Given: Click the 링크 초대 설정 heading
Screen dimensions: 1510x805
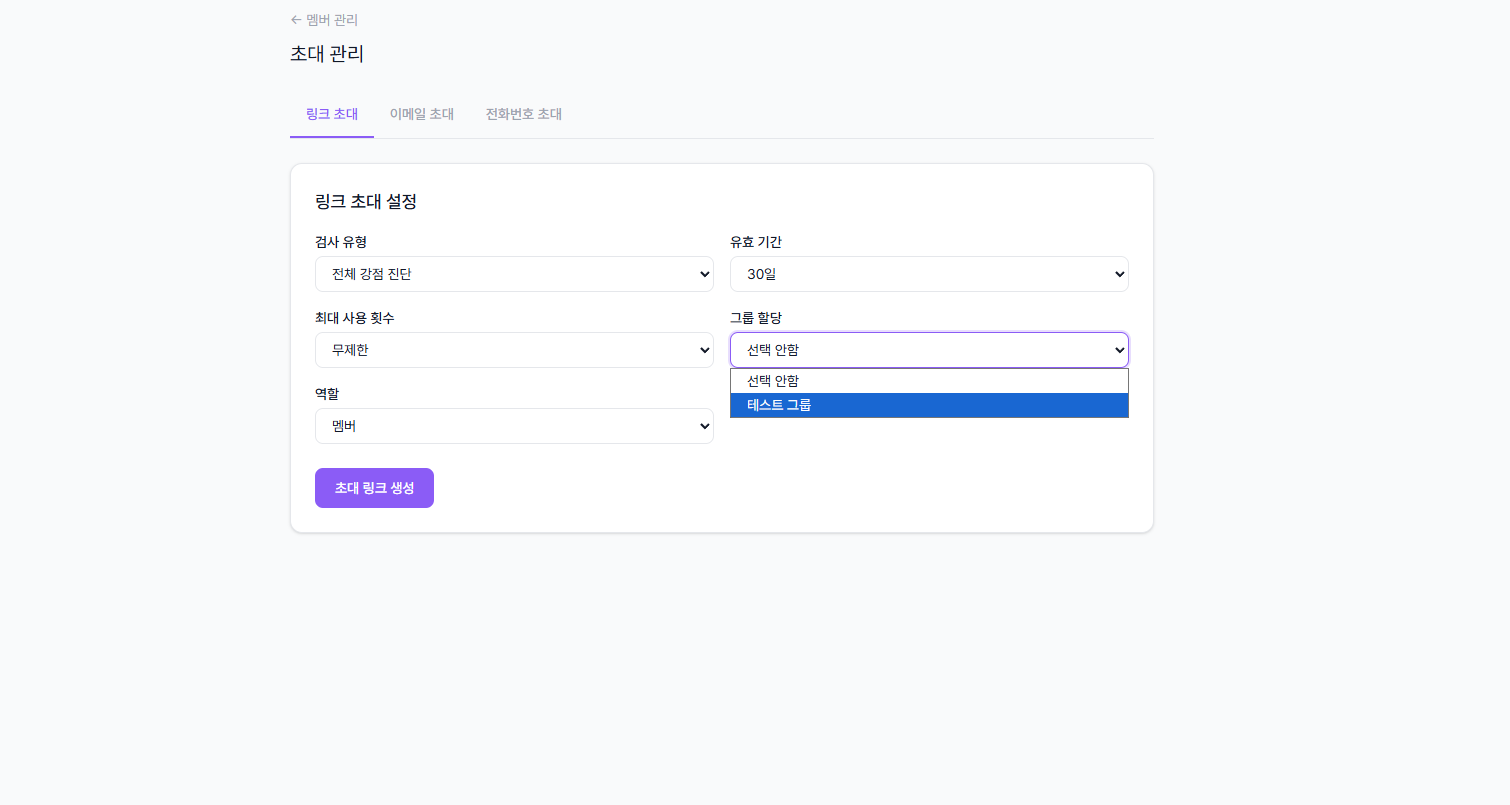Looking at the screenshot, I should pos(366,201).
